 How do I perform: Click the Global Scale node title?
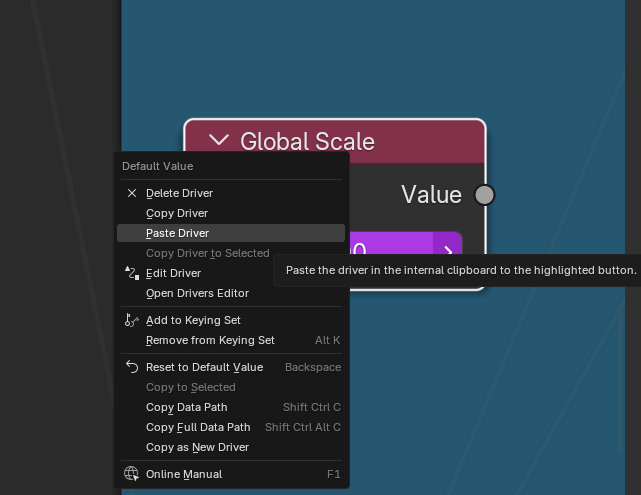(307, 141)
